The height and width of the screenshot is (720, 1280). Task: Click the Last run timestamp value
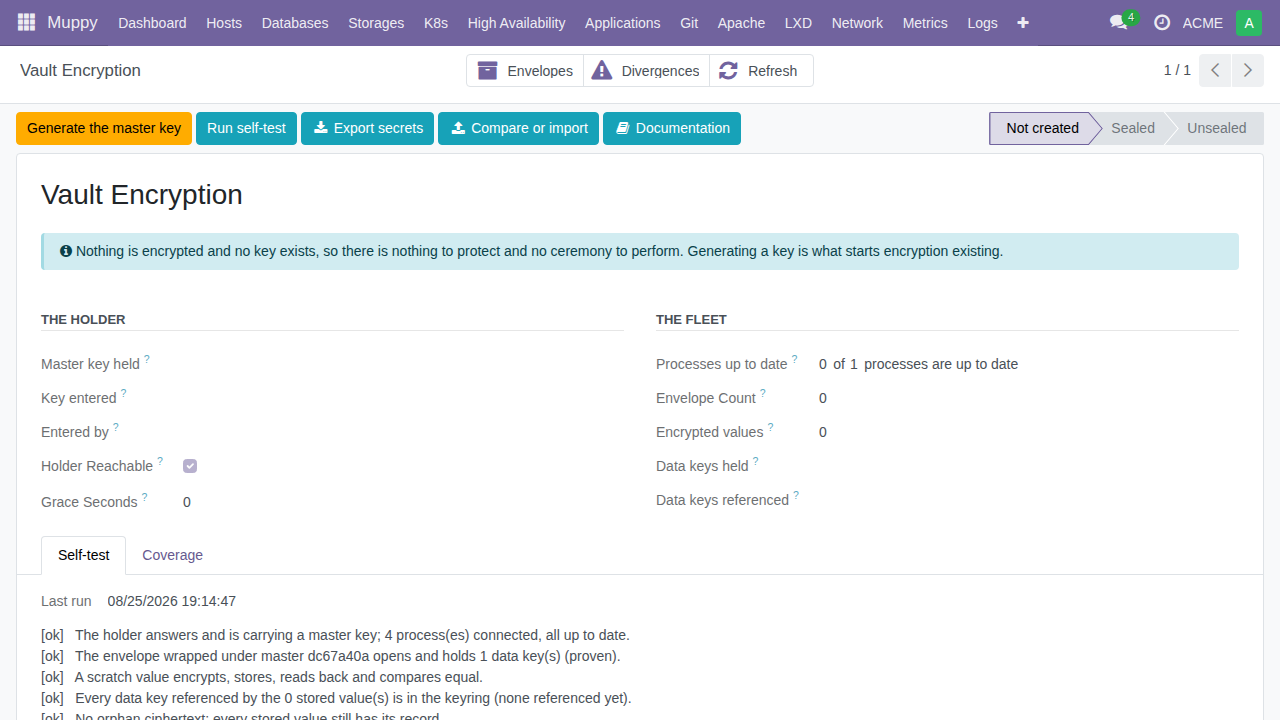[x=172, y=601]
